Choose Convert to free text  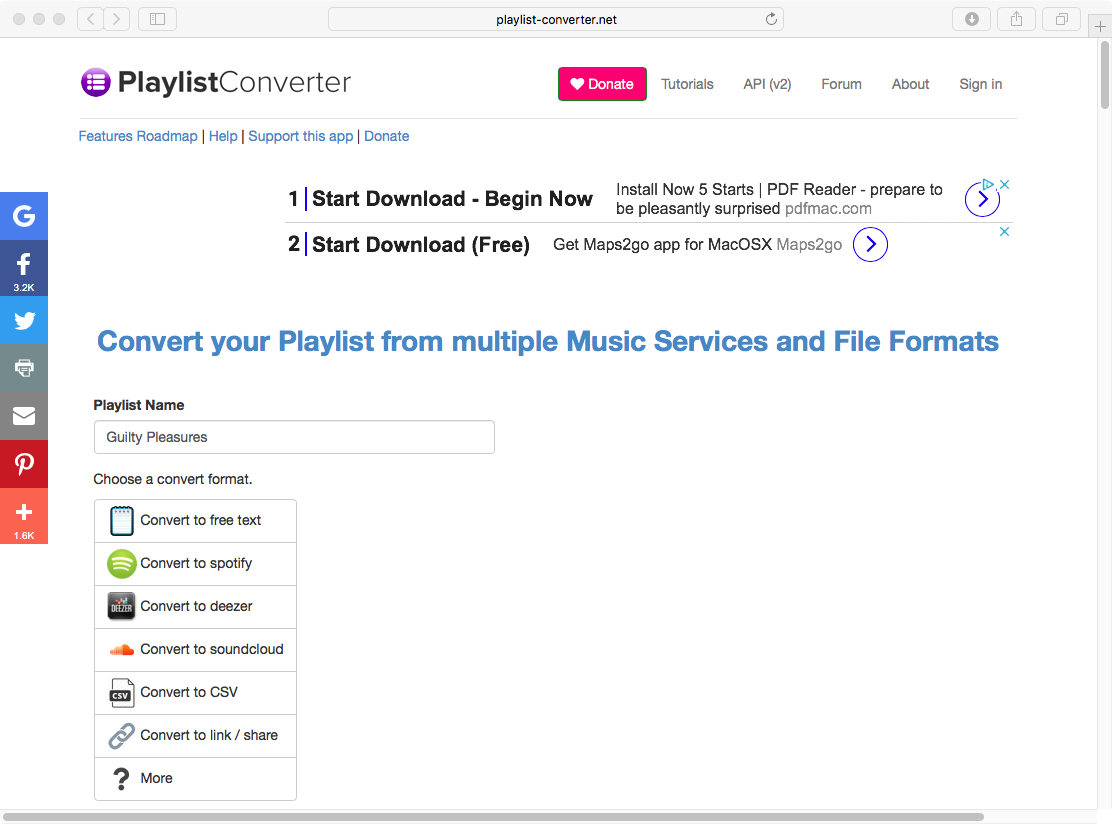click(x=195, y=521)
